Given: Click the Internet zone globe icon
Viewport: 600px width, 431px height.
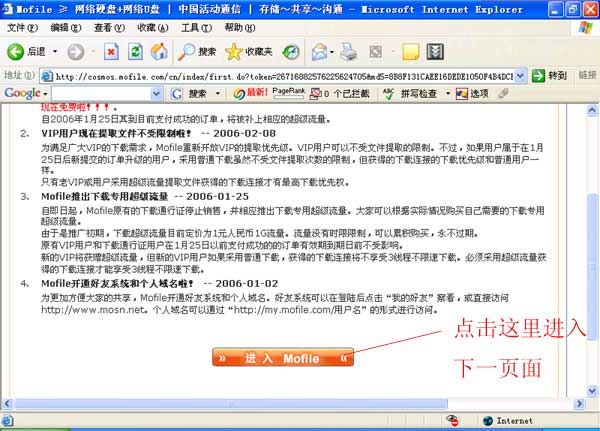Looking at the screenshot, I should point(488,421).
